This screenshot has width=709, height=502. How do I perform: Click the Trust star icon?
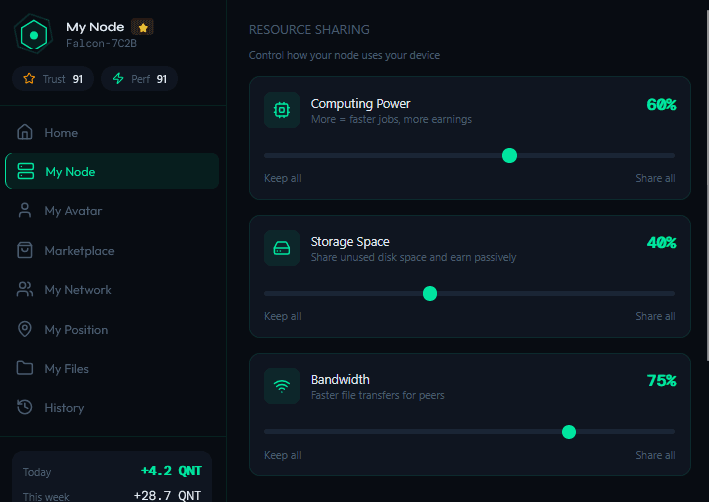29,79
